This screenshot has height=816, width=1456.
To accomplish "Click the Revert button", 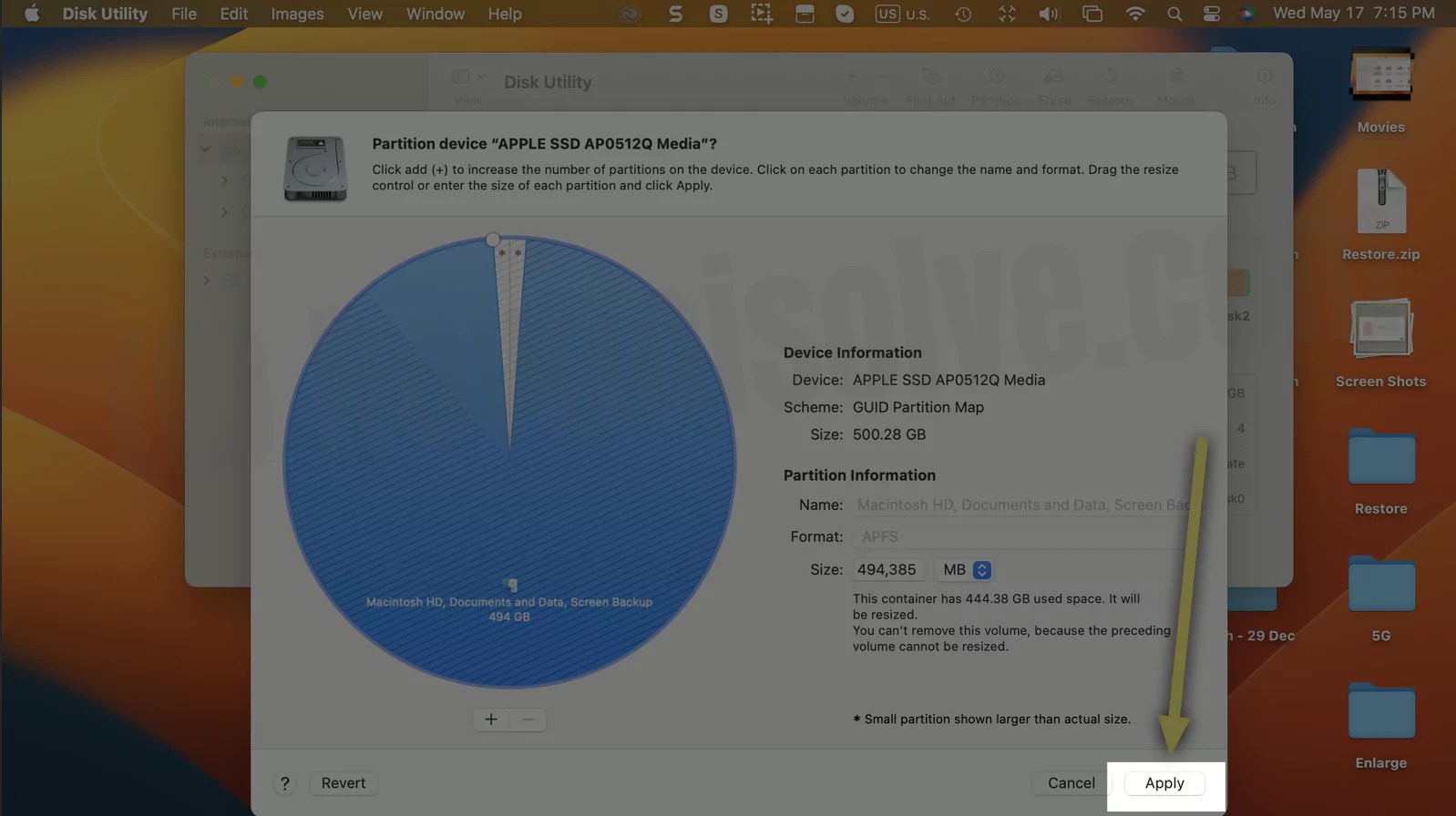I will tap(343, 783).
